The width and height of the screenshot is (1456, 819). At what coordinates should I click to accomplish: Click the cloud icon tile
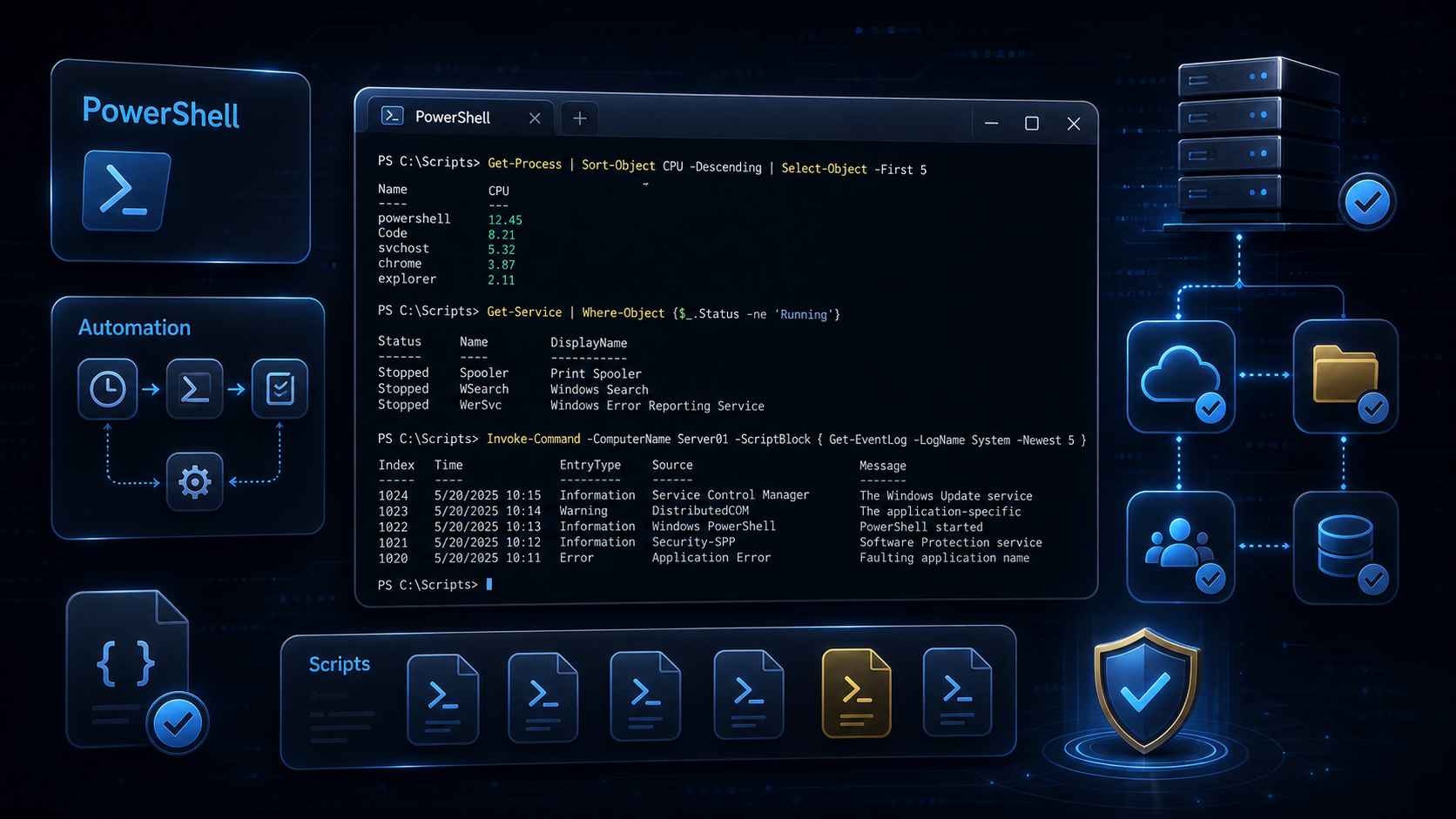(1181, 376)
